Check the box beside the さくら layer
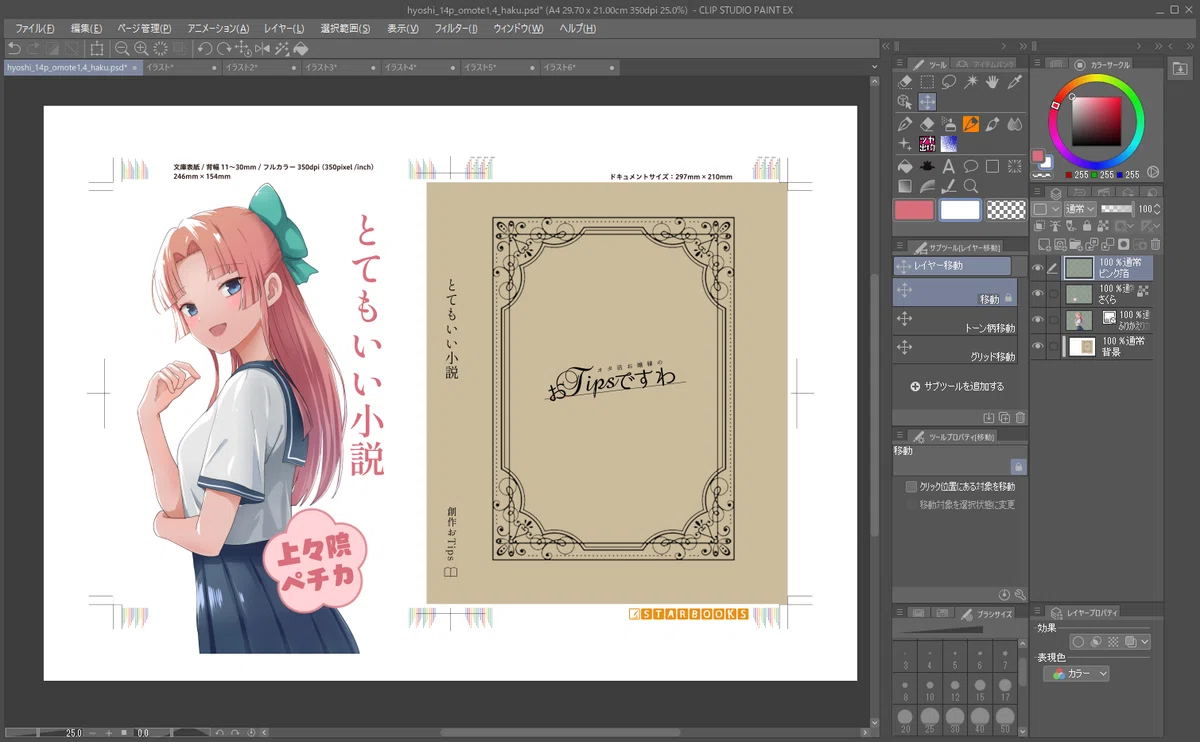Screen dimensions: 1200x742 click(1053, 294)
